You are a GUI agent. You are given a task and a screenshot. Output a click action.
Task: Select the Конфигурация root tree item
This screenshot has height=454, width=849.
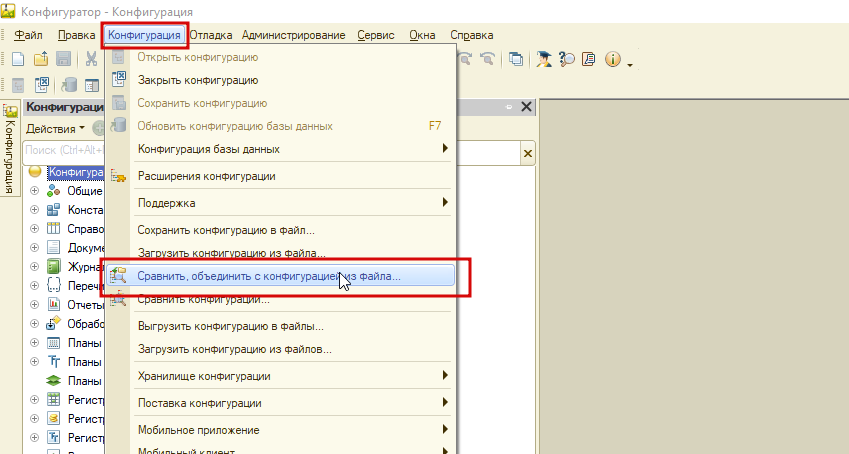click(x=76, y=172)
